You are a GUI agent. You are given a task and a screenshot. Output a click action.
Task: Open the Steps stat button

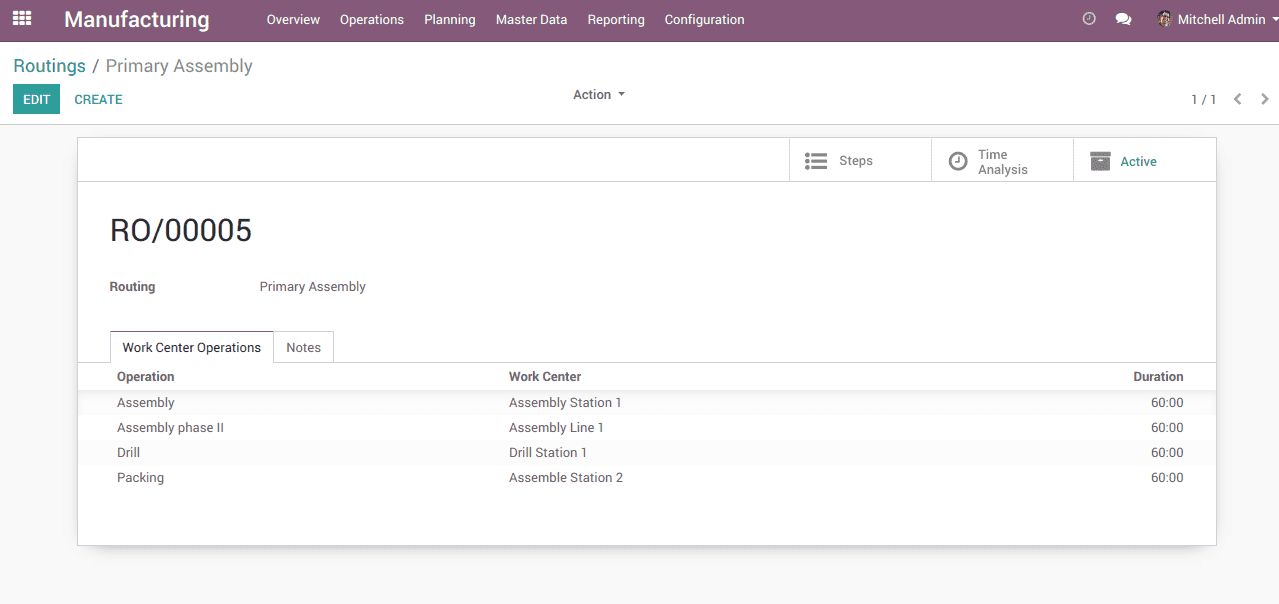[x=860, y=161]
